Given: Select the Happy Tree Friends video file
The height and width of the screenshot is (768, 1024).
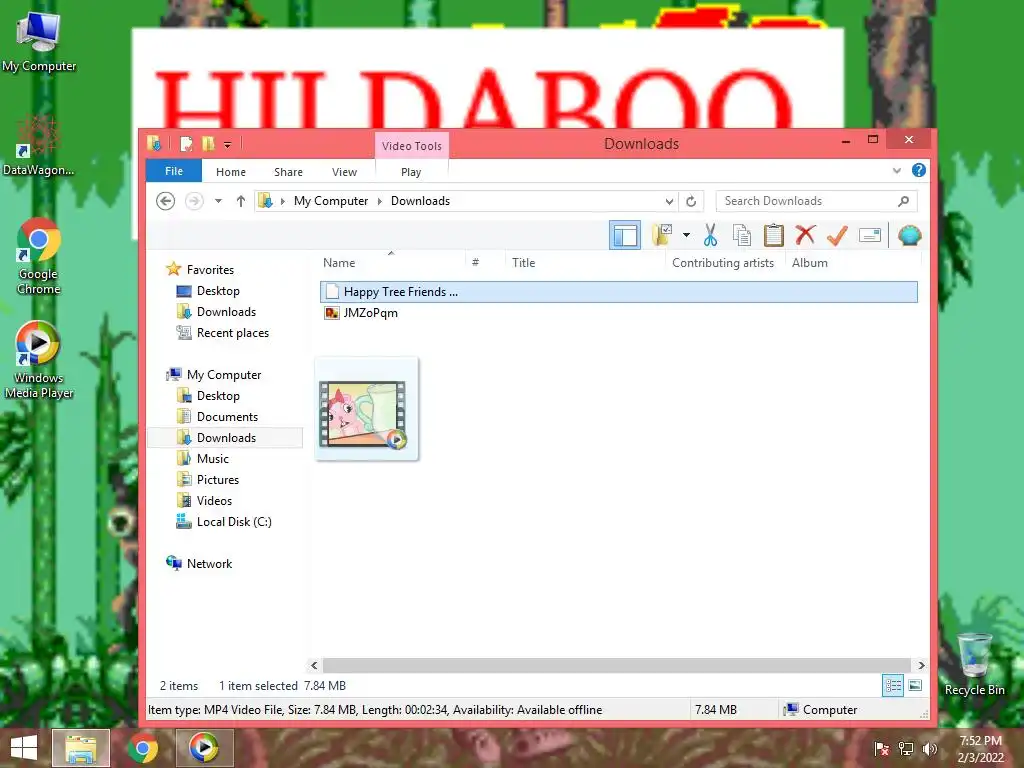Looking at the screenshot, I should pos(618,292).
